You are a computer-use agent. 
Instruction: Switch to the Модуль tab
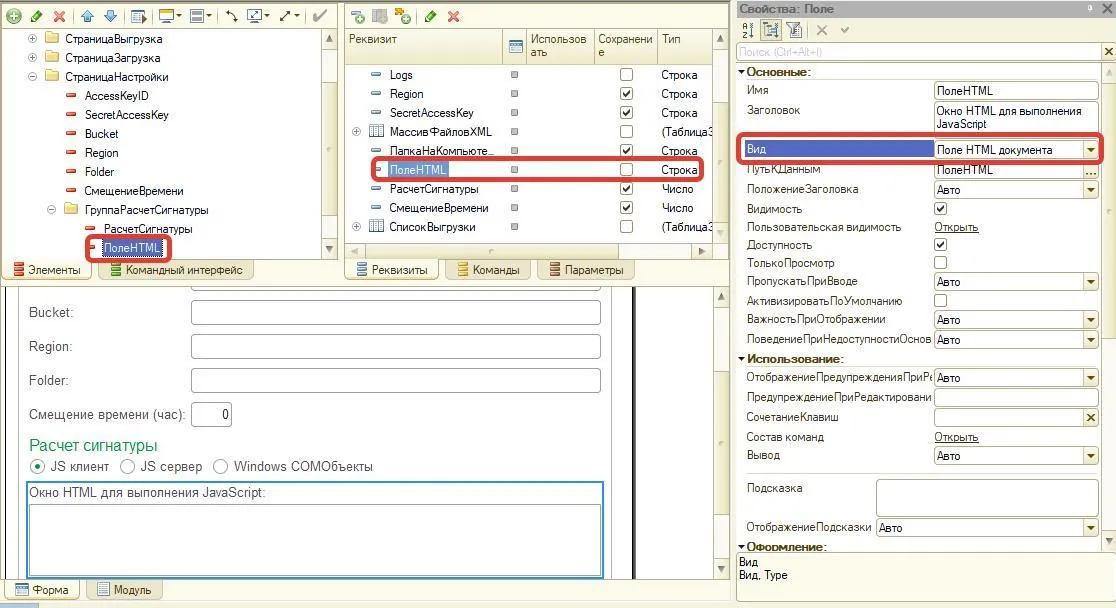coord(123,590)
